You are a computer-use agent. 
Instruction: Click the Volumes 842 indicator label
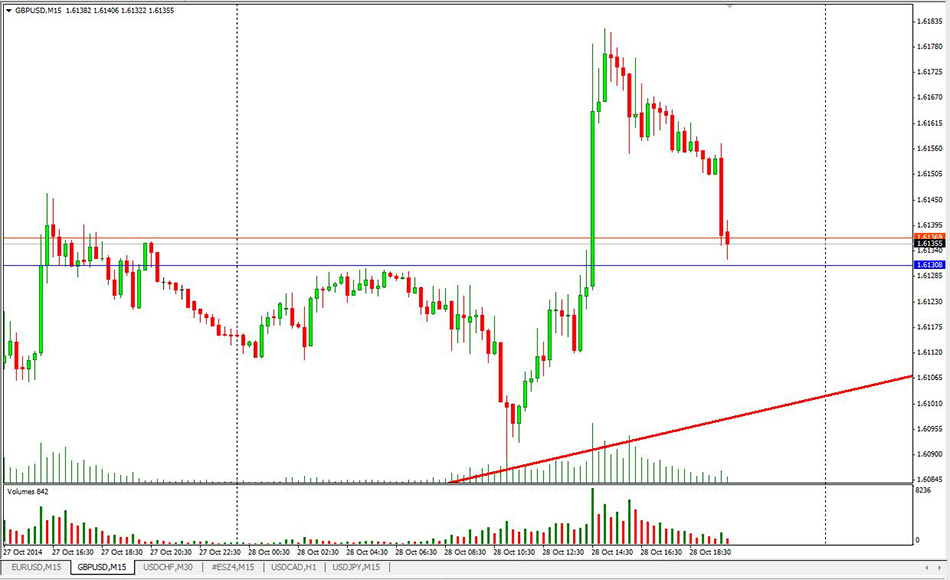coord(28,492)
